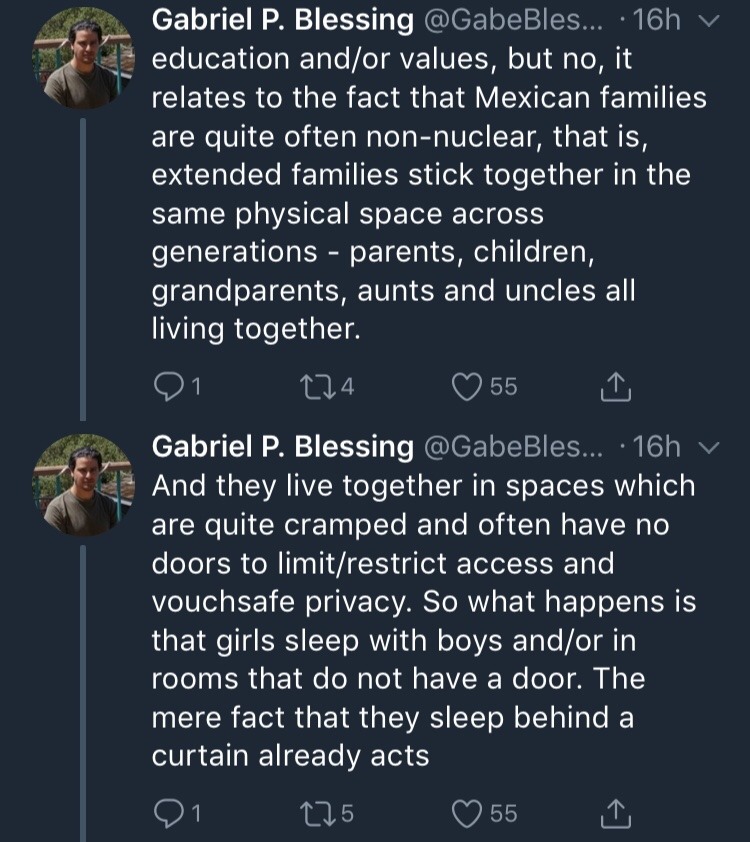
Task: Open Gabriel P. Blessing name on first tweet
Action: coord(282,20)
